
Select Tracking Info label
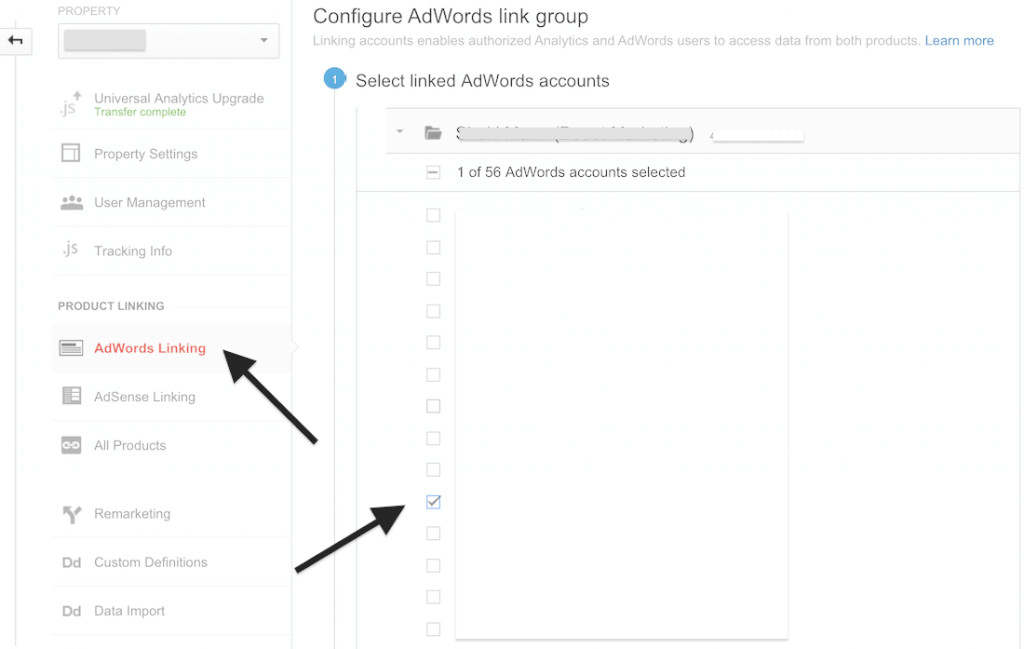[x=133, y=251]
